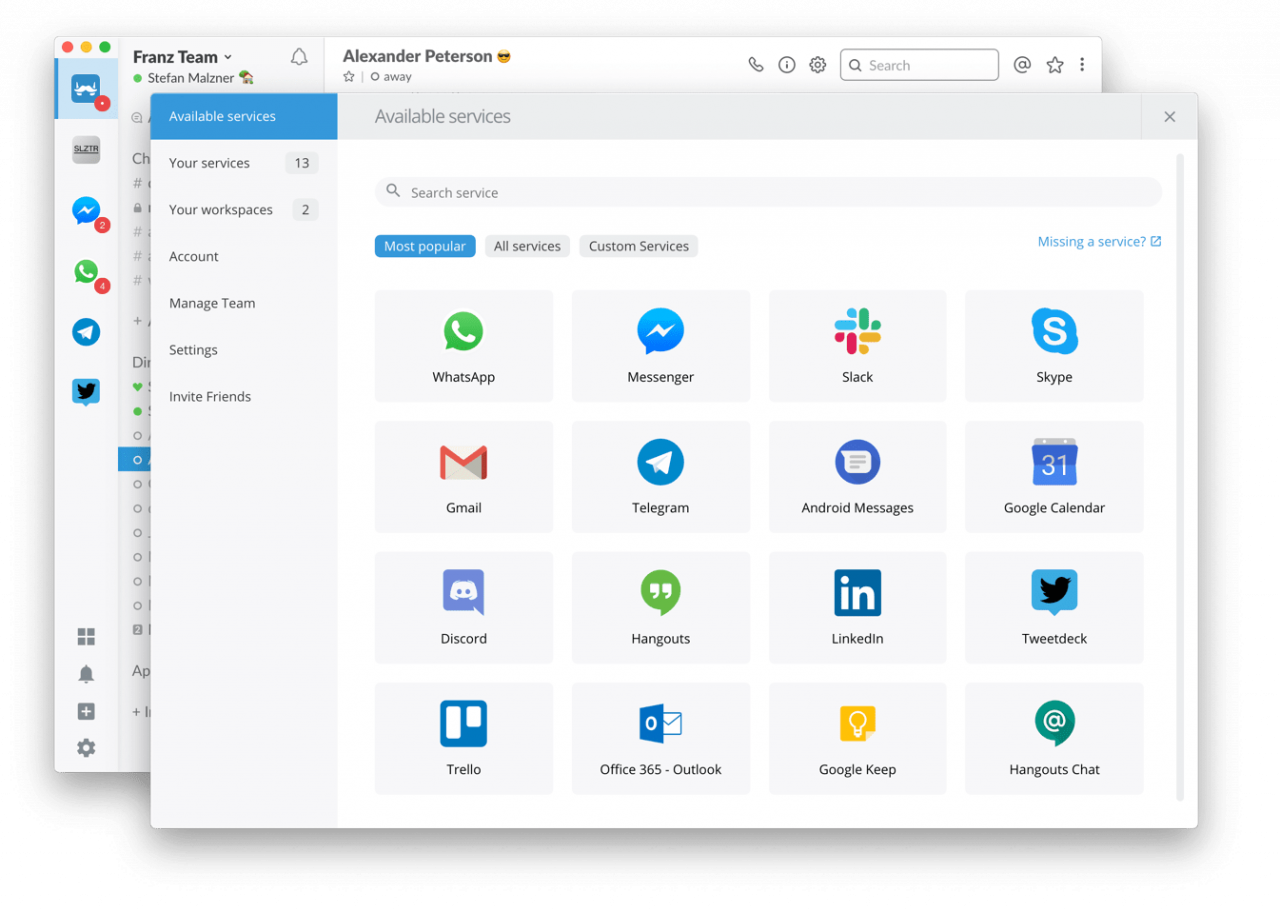Click the Search service field
The image size is (1280, 912).
pos(768,192)
